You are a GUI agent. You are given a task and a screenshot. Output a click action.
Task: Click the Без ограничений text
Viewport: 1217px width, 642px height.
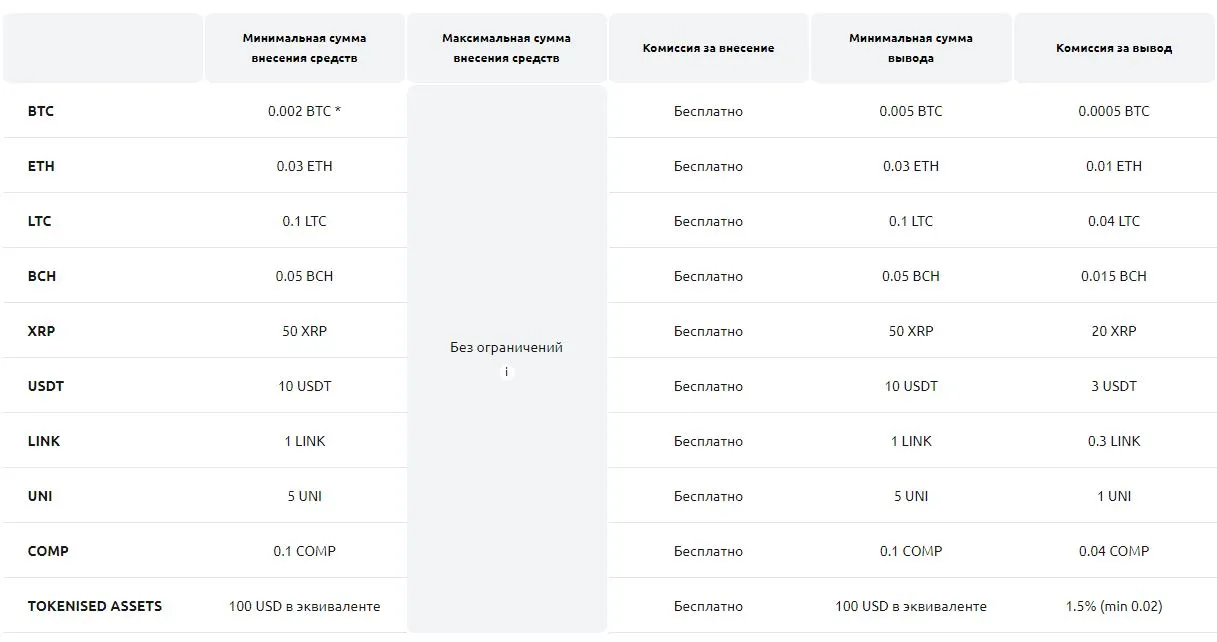tap(506, 348)
